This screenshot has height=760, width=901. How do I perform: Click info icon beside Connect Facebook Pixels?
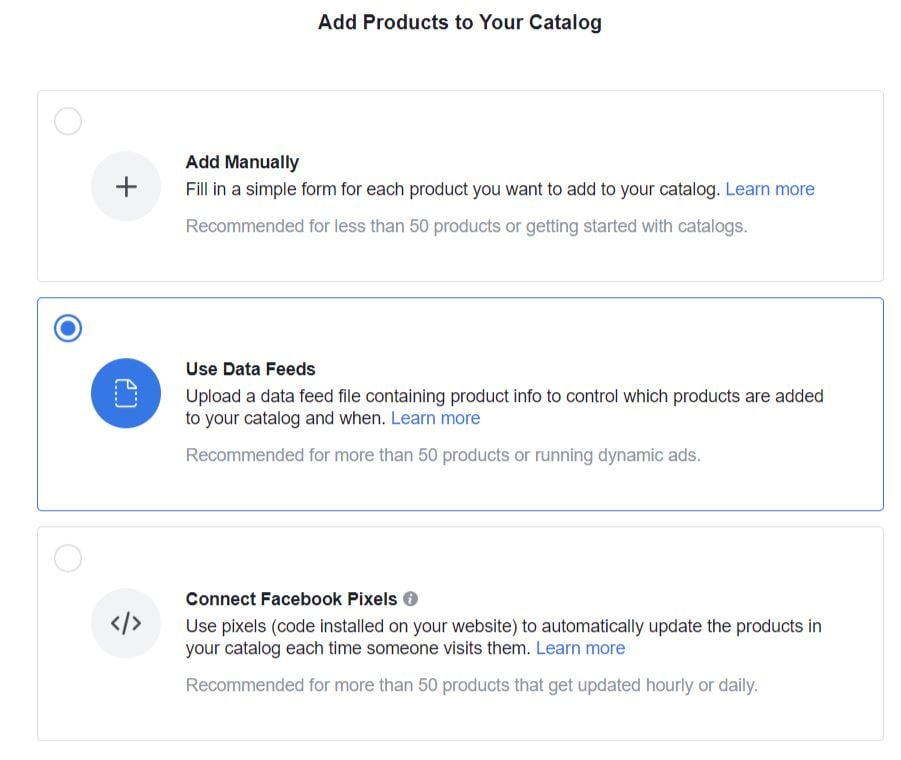[410, 599]
